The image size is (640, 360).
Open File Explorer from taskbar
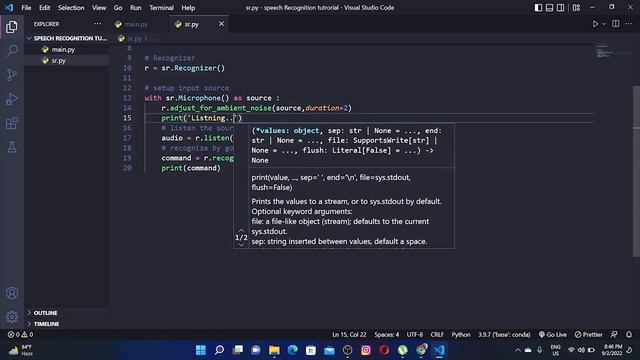[274, 350]
